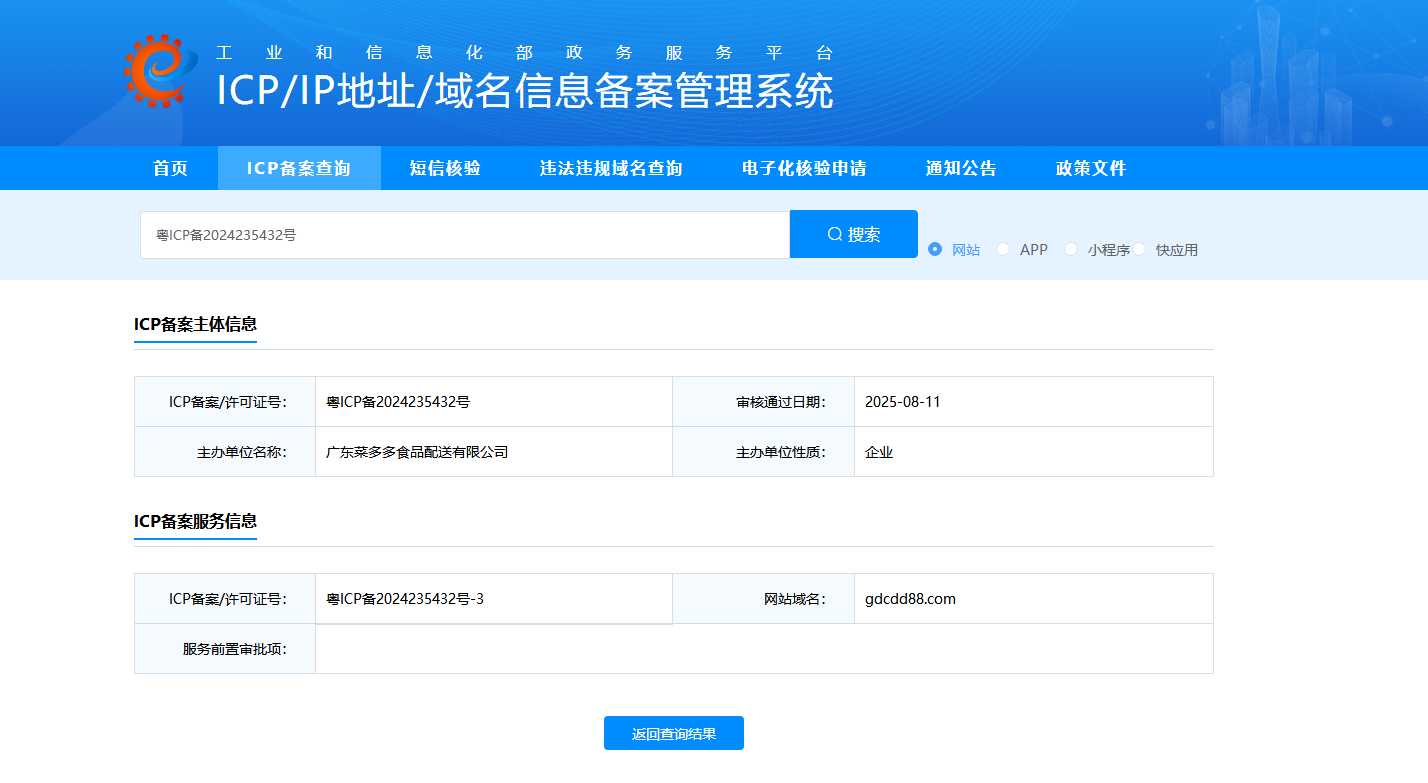Click the 审核通过日期 label
This screenshot has height=783, width=1428.
click(x=781, y=402)
